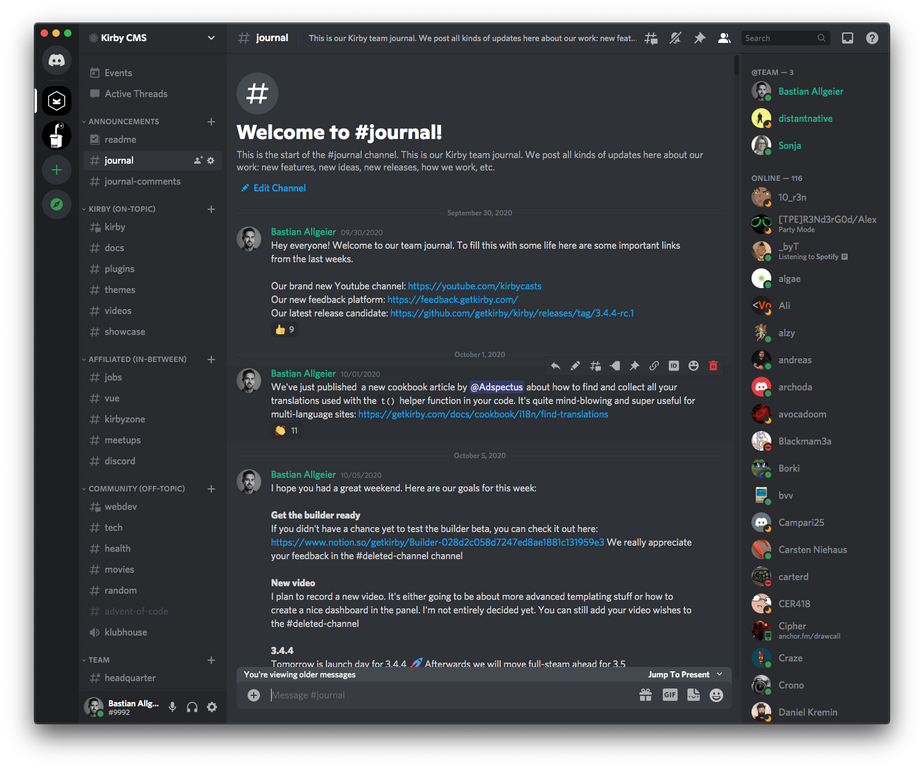Image resolution: width=924 pixels, height=769 pixels.
Task: Open the GIF picker in the message bar
Action: (x=669, y=694)
